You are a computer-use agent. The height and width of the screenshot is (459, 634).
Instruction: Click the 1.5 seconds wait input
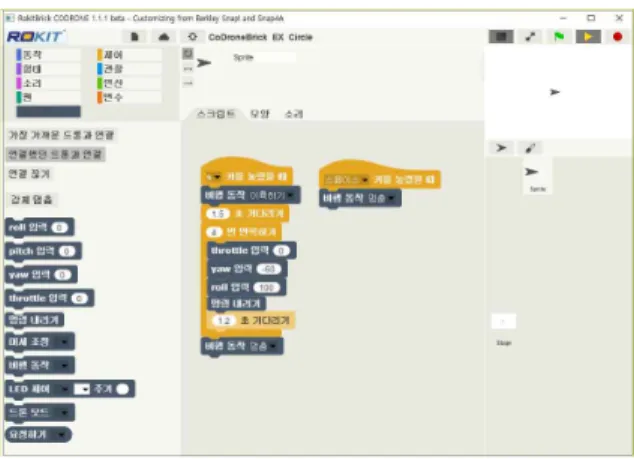[218, 214]
